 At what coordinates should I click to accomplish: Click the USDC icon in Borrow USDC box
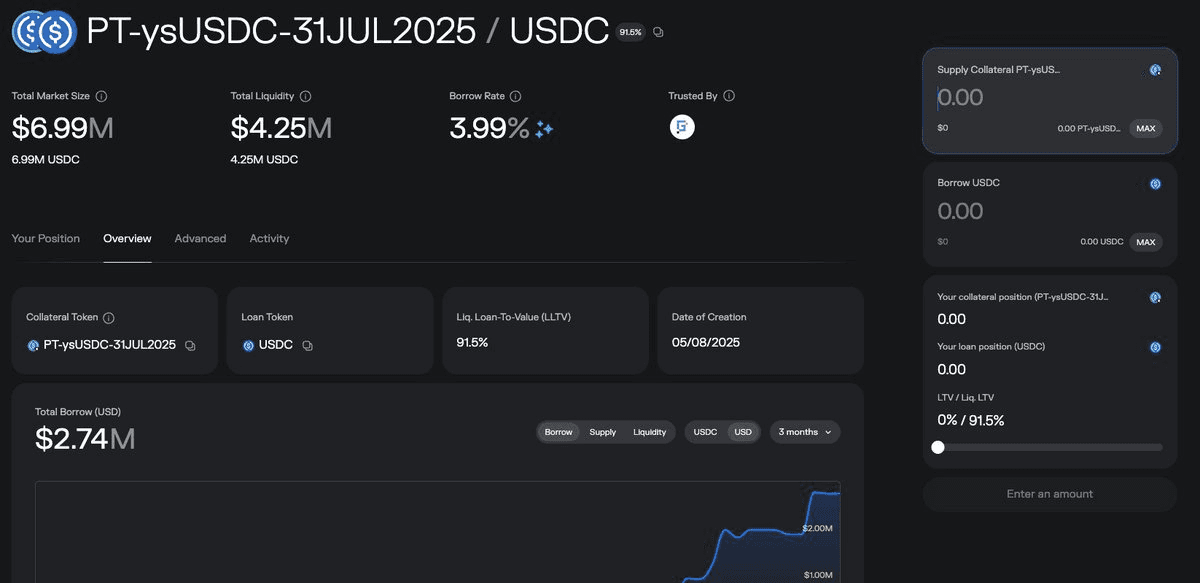[x=1155, y=184]
